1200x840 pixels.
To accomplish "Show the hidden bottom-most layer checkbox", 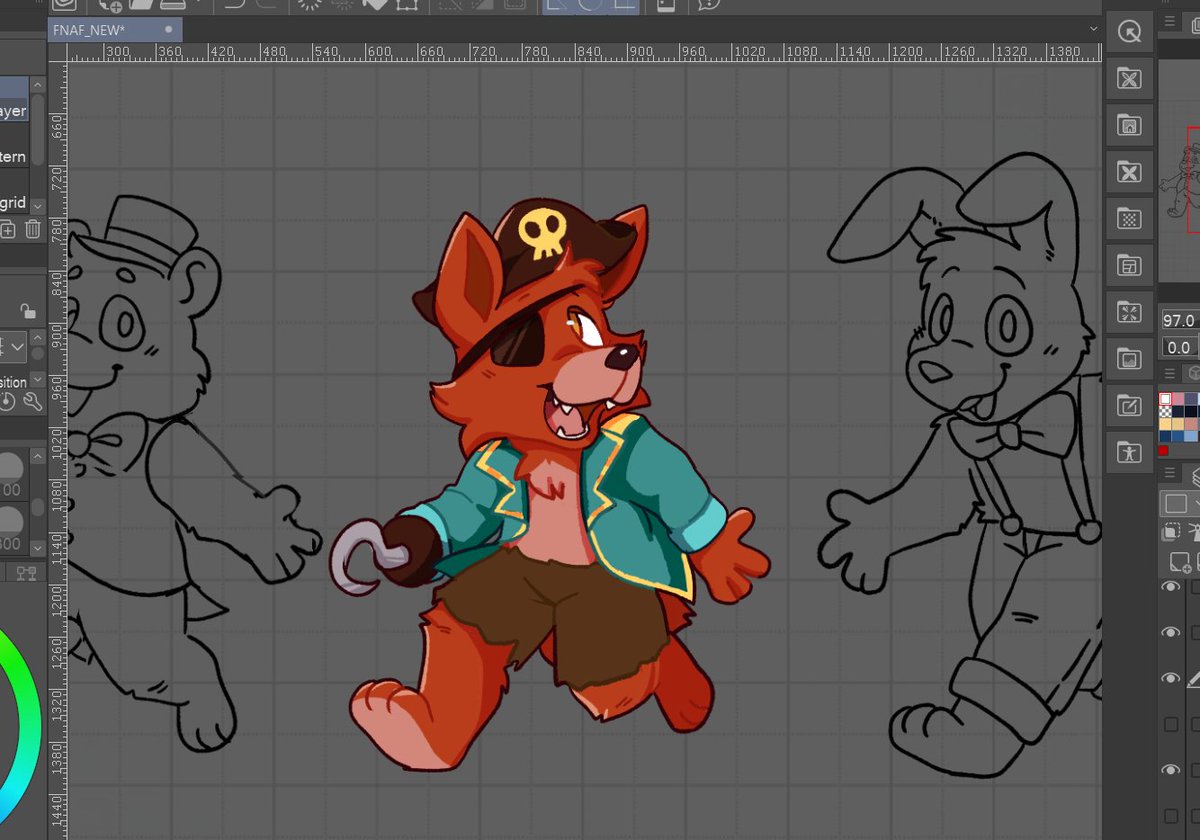I will coord(1171,817).
